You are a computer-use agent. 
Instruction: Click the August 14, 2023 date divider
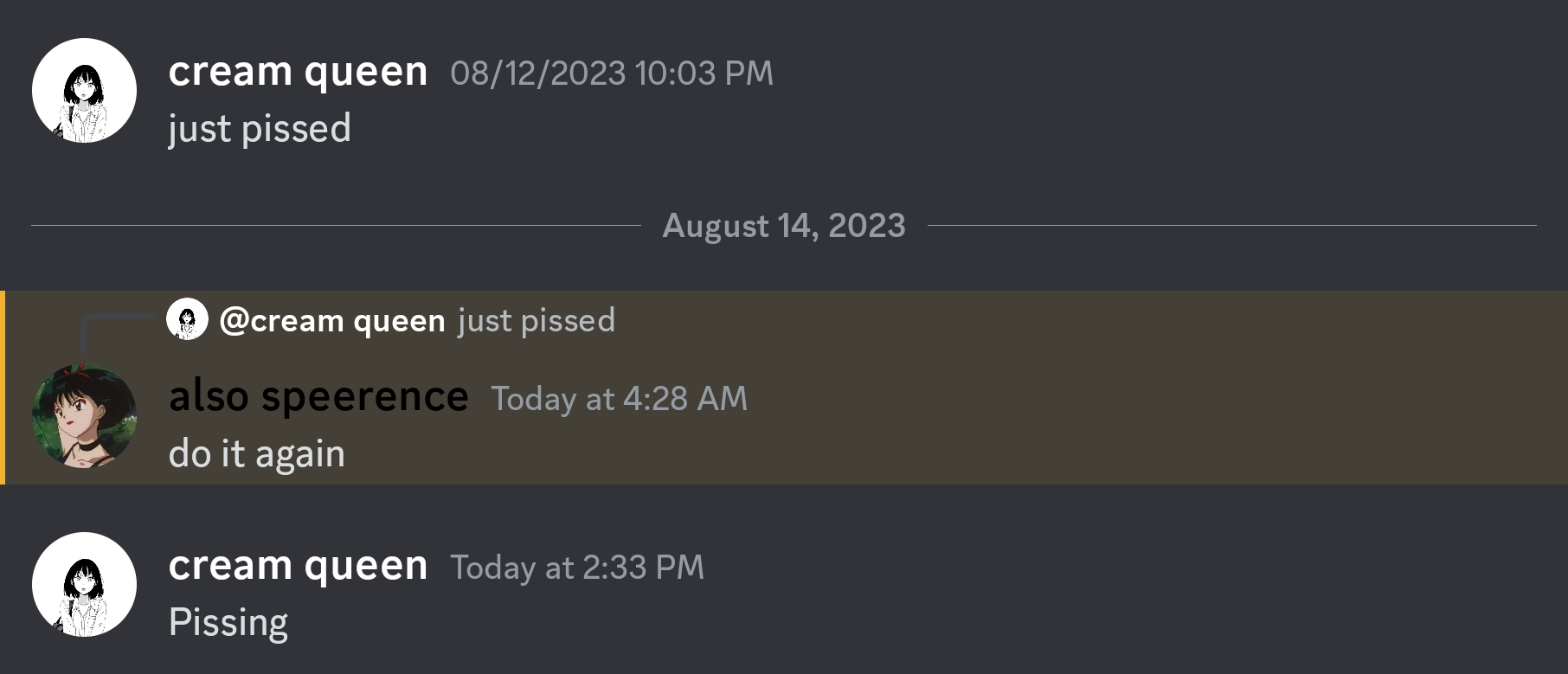pos(783,226)
